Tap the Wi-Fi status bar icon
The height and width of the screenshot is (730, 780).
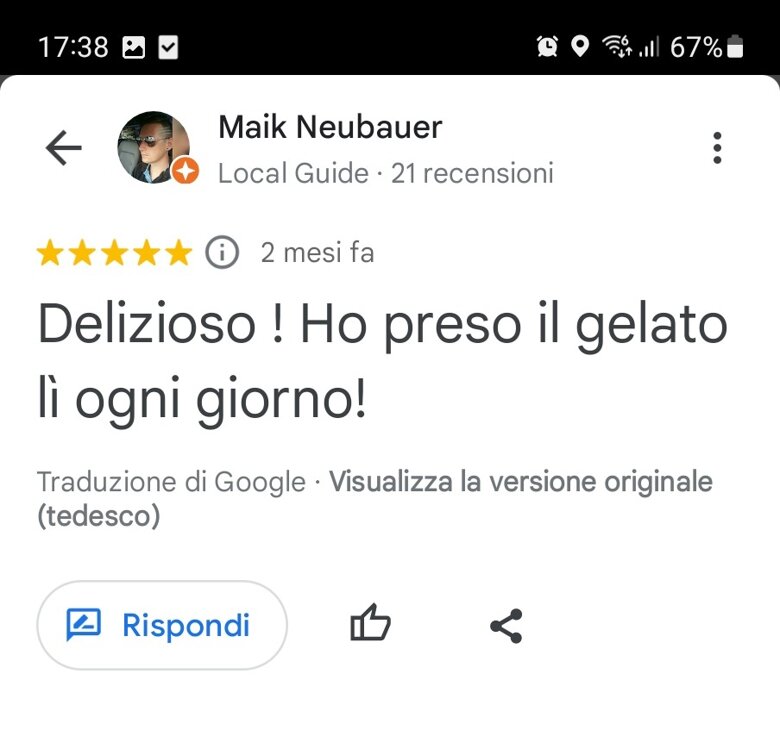pos(617,47)
